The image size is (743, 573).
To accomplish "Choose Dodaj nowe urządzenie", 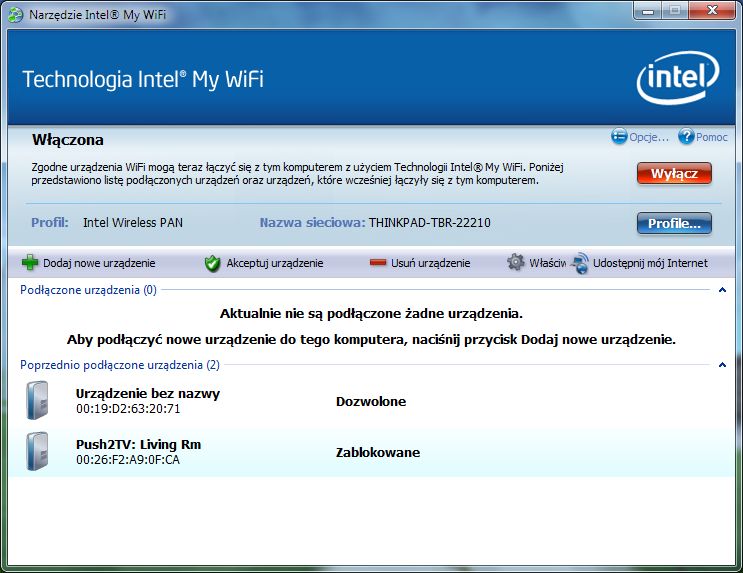I will pos(99,263).
